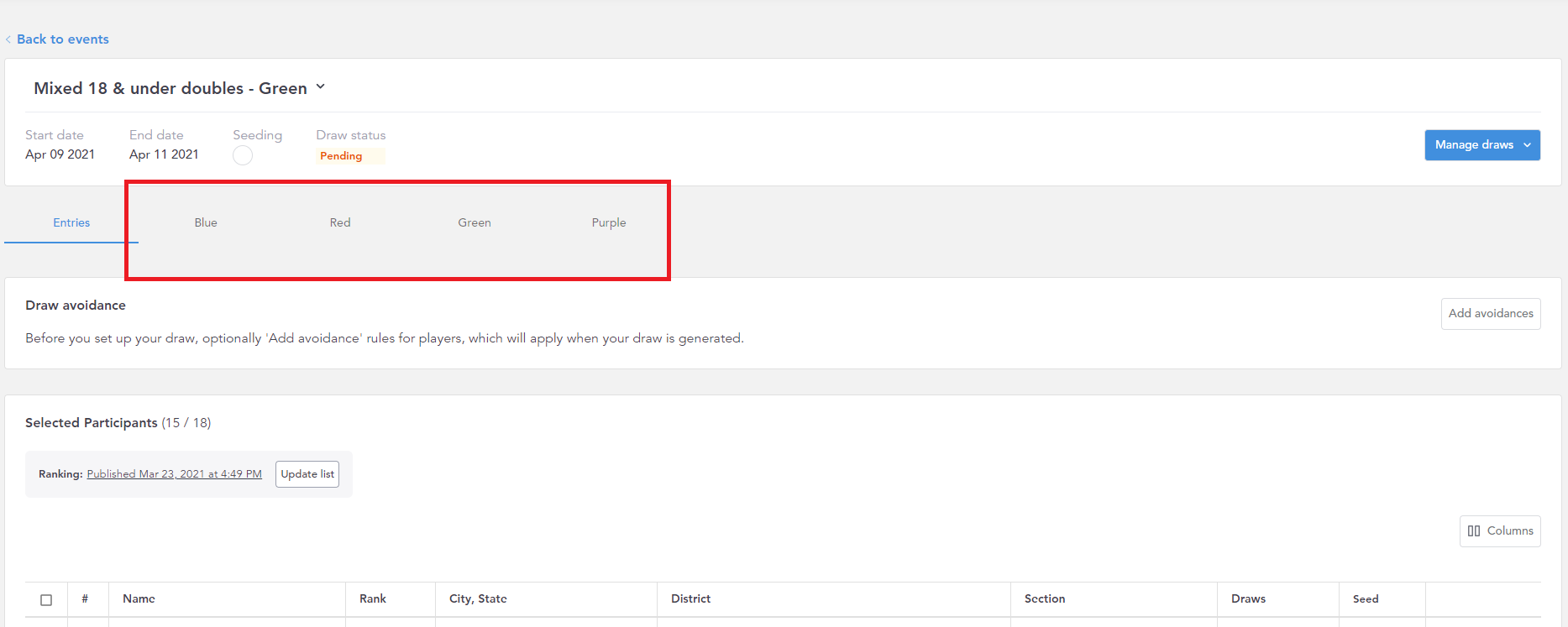Select the Draw avoidance heading
This screenshot has width=1568, height=627.
(x=76, y=306)
